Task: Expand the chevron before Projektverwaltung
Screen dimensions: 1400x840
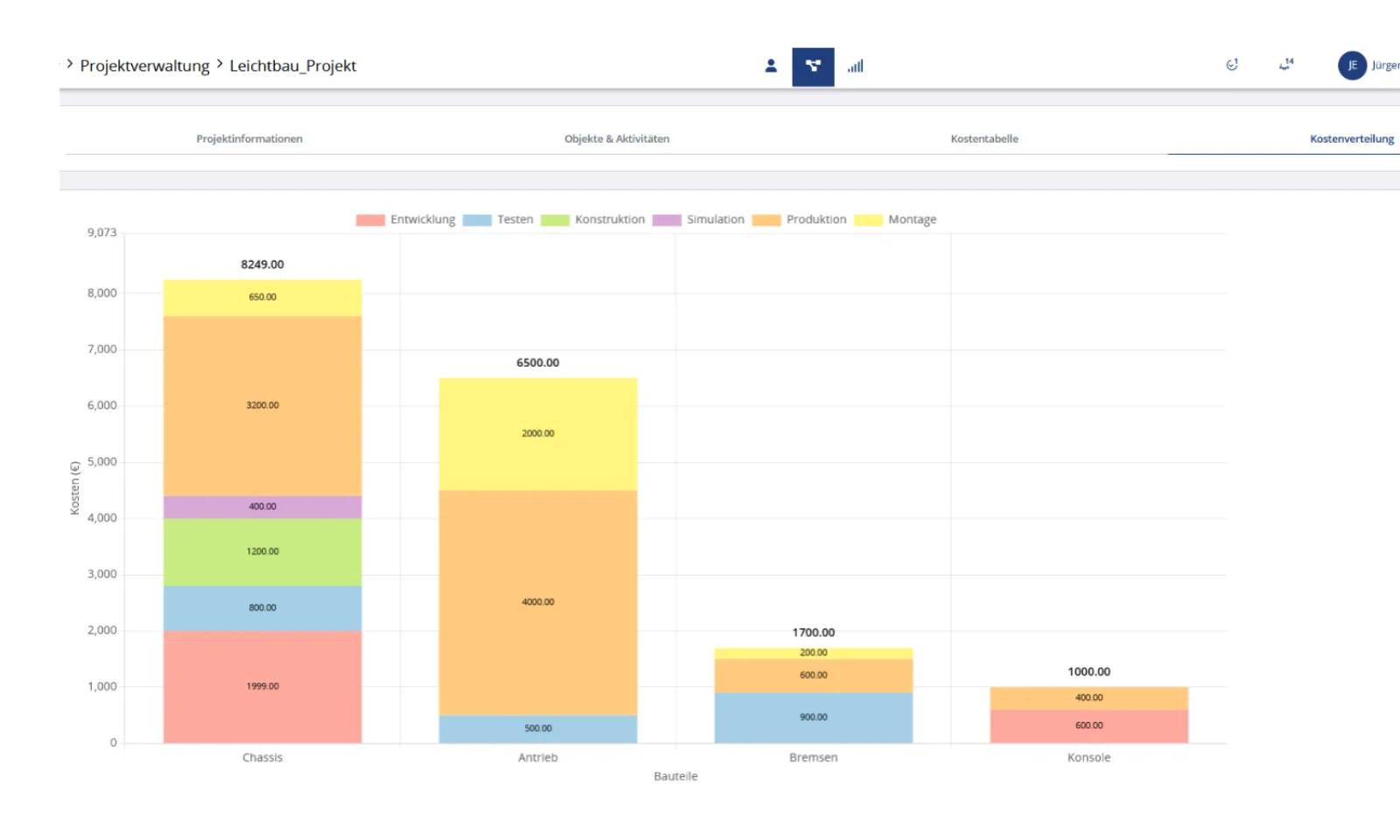Action: (70, 64)
